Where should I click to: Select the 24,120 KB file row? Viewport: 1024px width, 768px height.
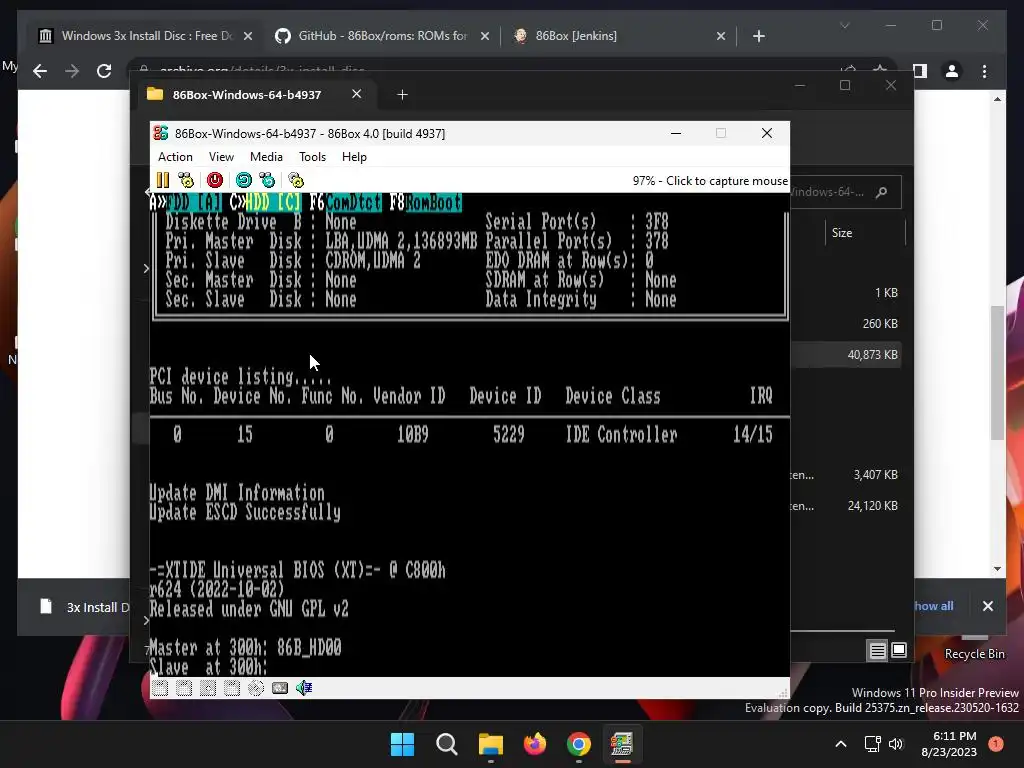pos(846,505)
